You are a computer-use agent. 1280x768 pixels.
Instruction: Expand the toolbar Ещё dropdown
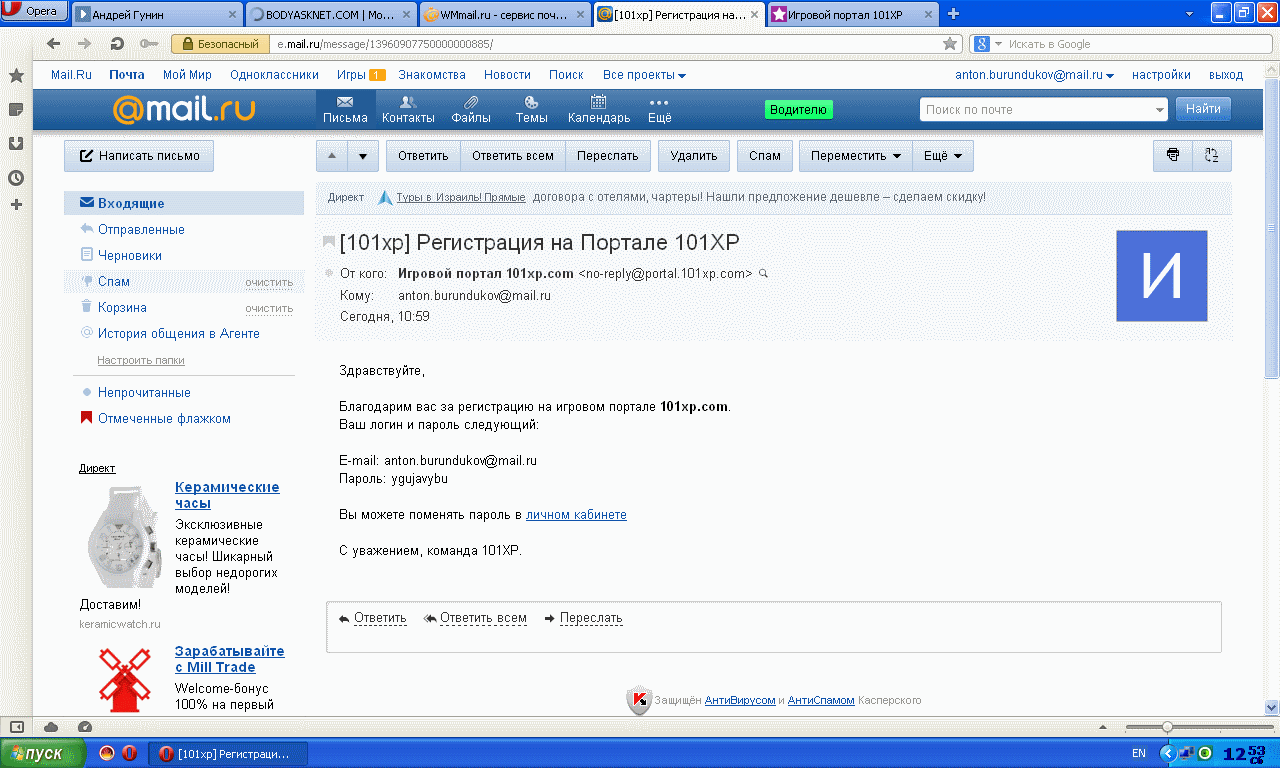click(942, 156)
